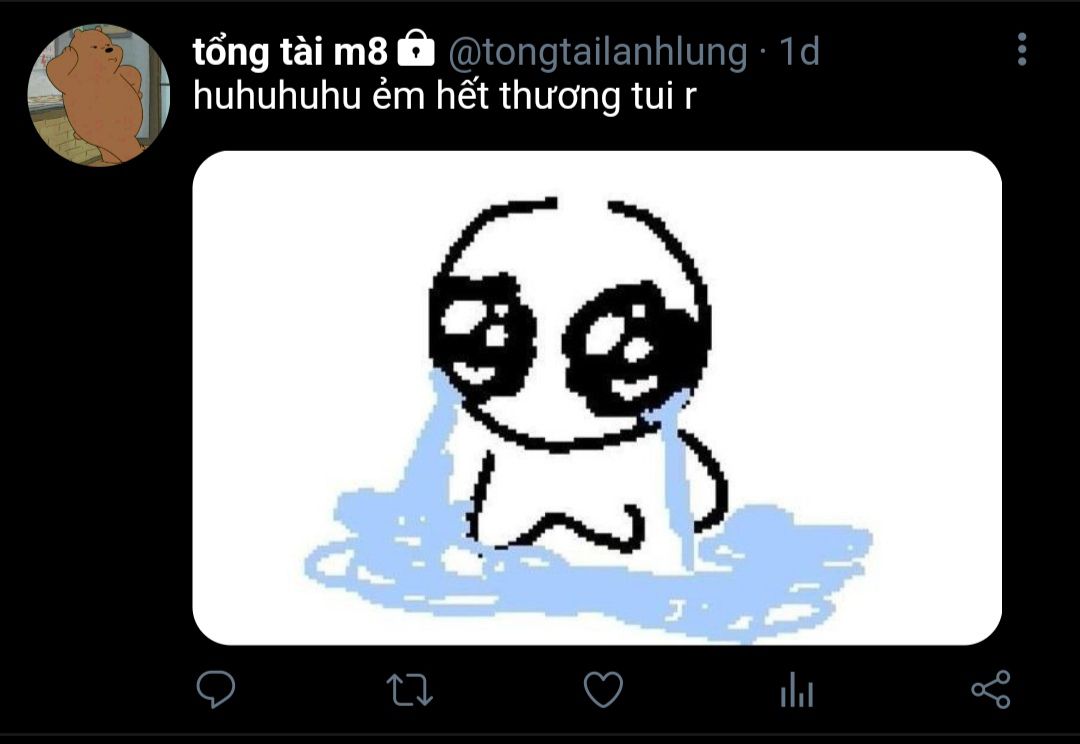Open the tweet via the 1d timestamp
Screen dimensions: 1080x744
click(799, 51)
